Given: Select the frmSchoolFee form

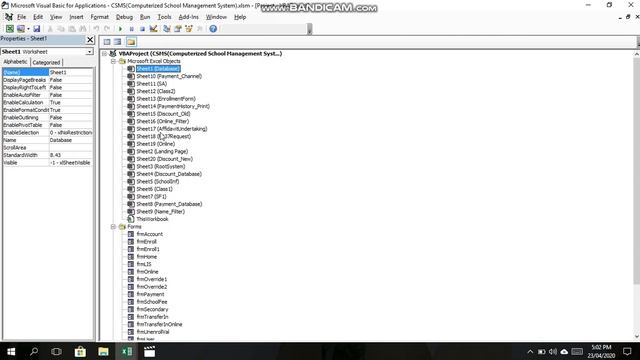Looking at the screenshot, I should [152, 302].
